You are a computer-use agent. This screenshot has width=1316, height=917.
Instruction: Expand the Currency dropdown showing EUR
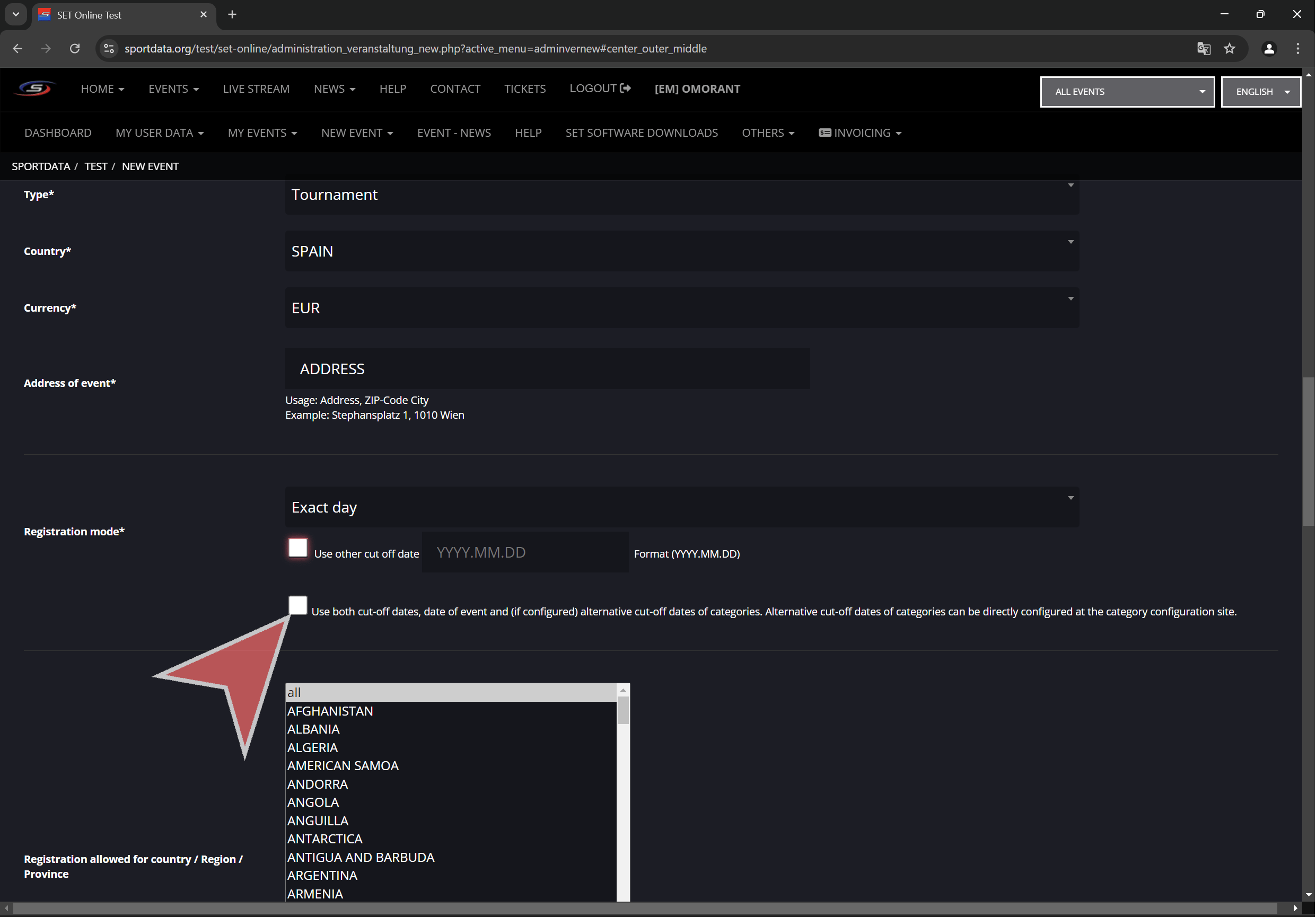coord(681,308)
